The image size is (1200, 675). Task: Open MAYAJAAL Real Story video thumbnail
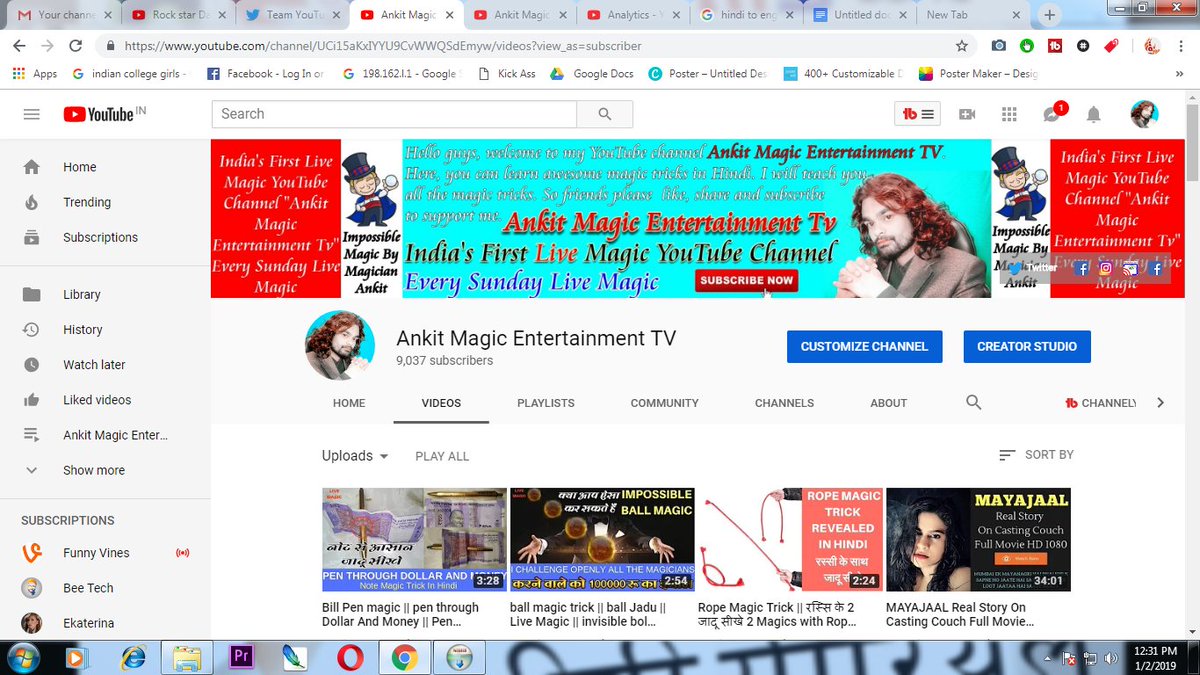978,540
